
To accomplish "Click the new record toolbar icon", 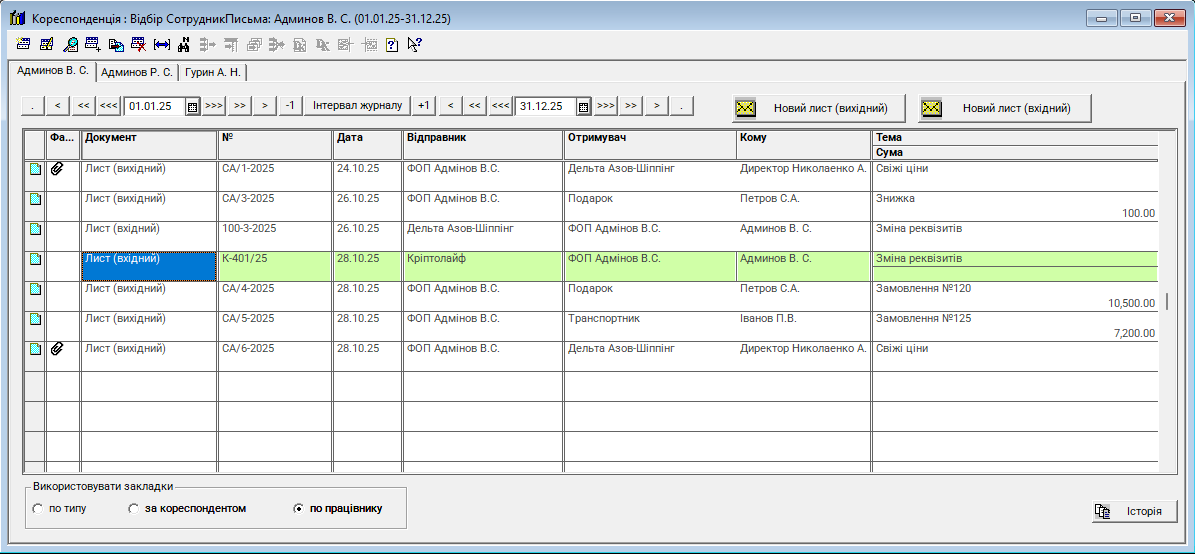I will (23, 44).
